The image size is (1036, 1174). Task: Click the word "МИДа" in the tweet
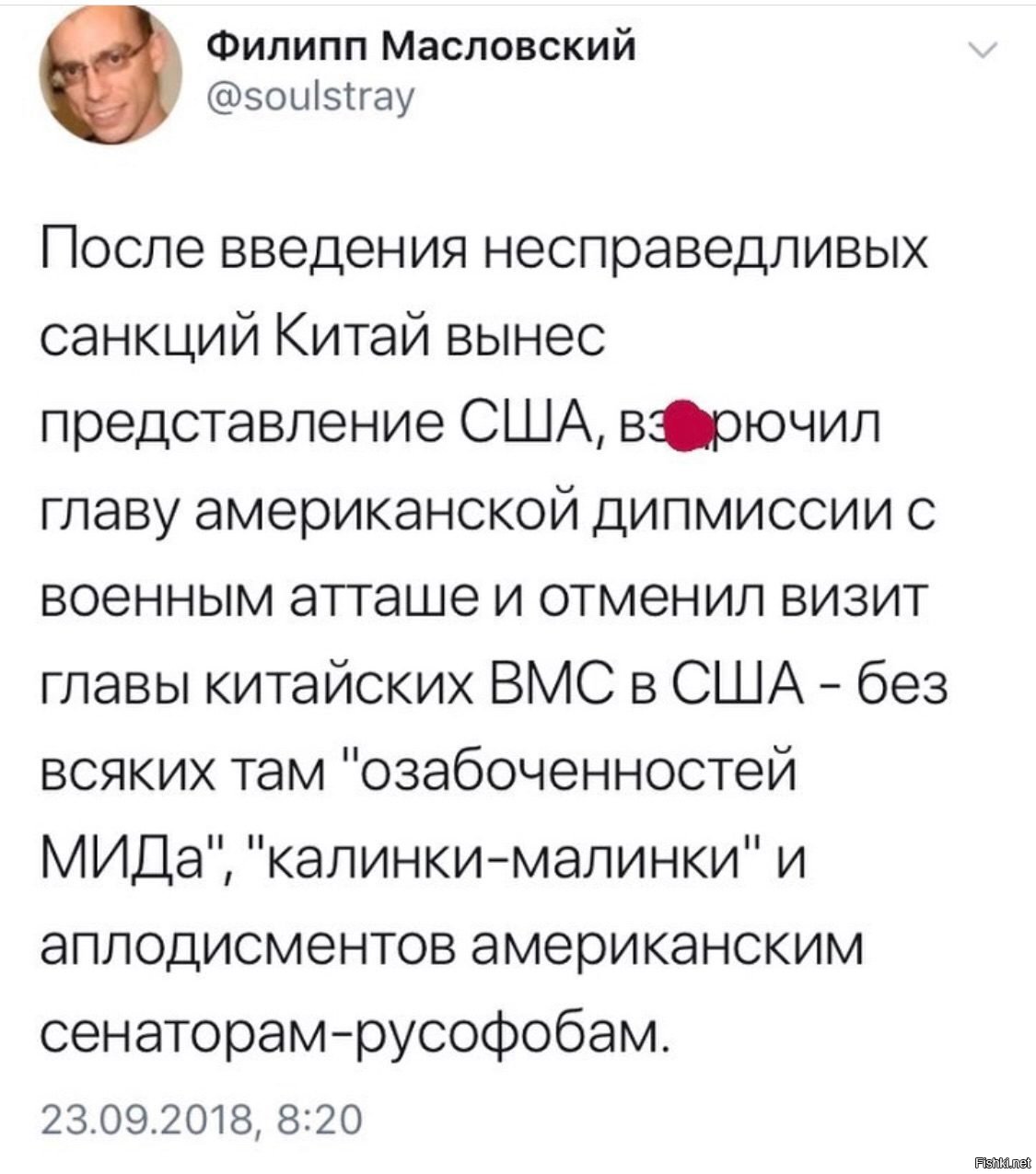[x=129, y=862]
